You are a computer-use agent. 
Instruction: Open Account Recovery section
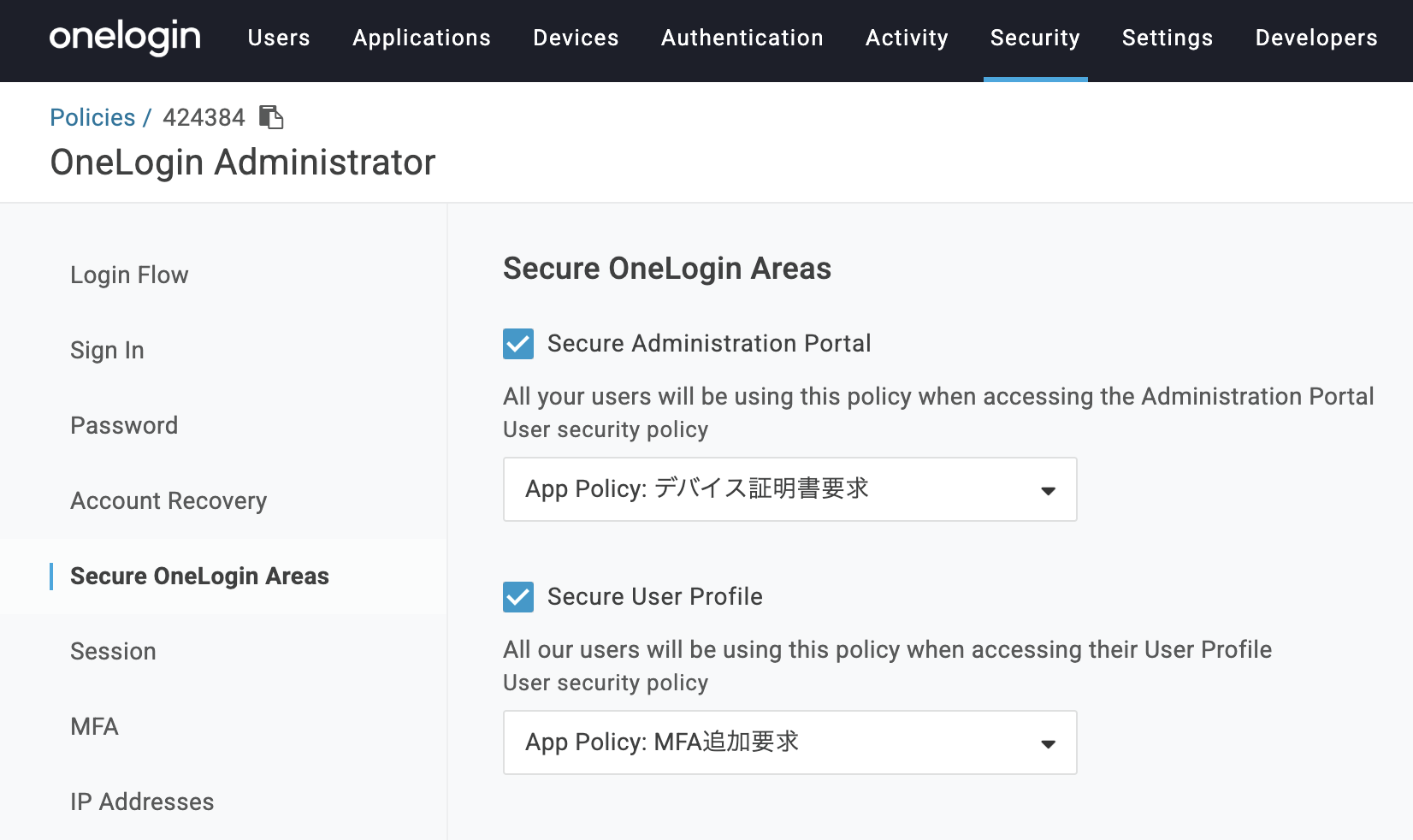pyautogui.click(x=168, y=500)
